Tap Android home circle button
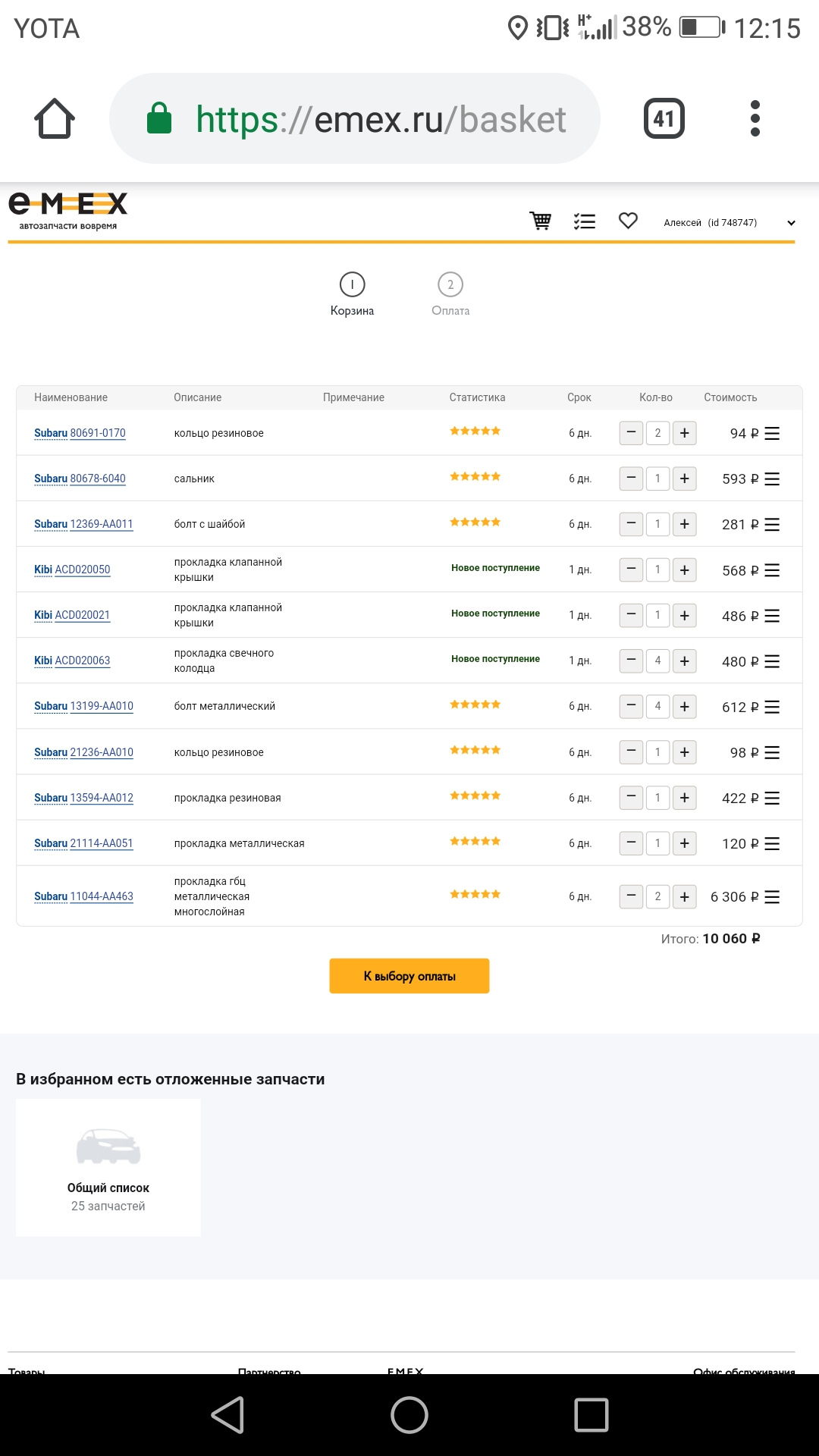Viewport: 819px width, 1456px height. pyautogui.click(x=409, y=1415)
